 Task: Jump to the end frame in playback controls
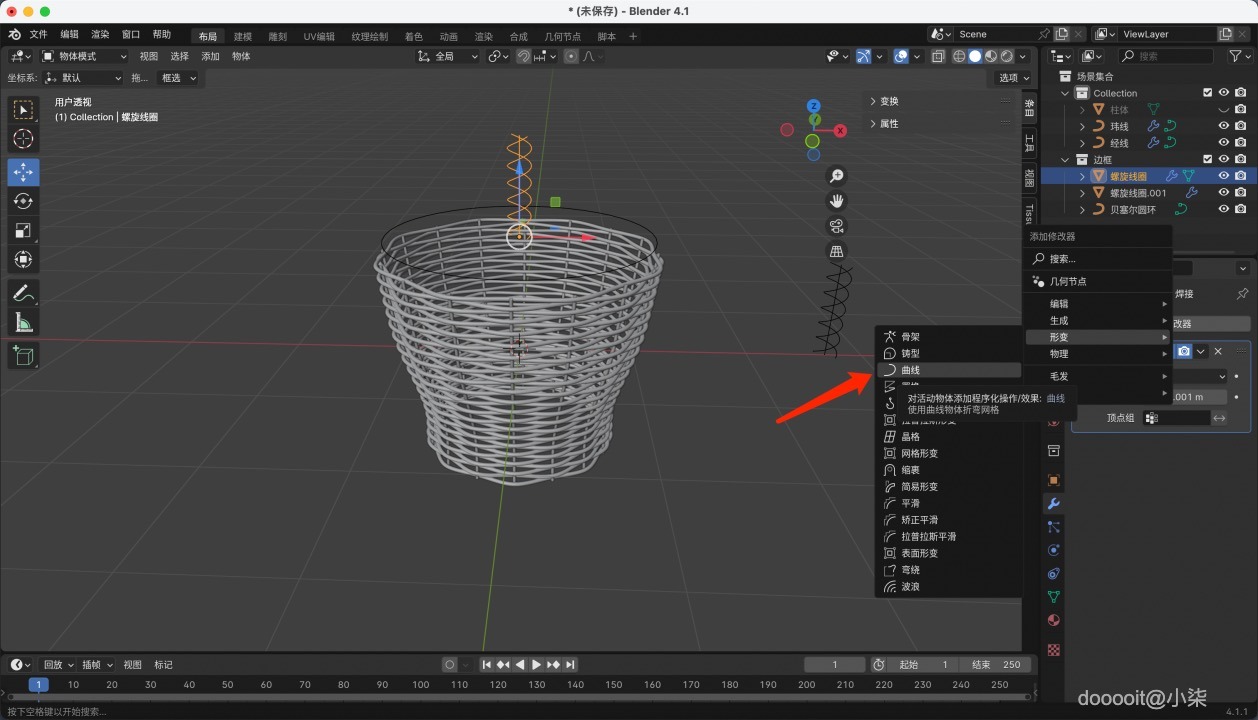(x=570, y=665)
